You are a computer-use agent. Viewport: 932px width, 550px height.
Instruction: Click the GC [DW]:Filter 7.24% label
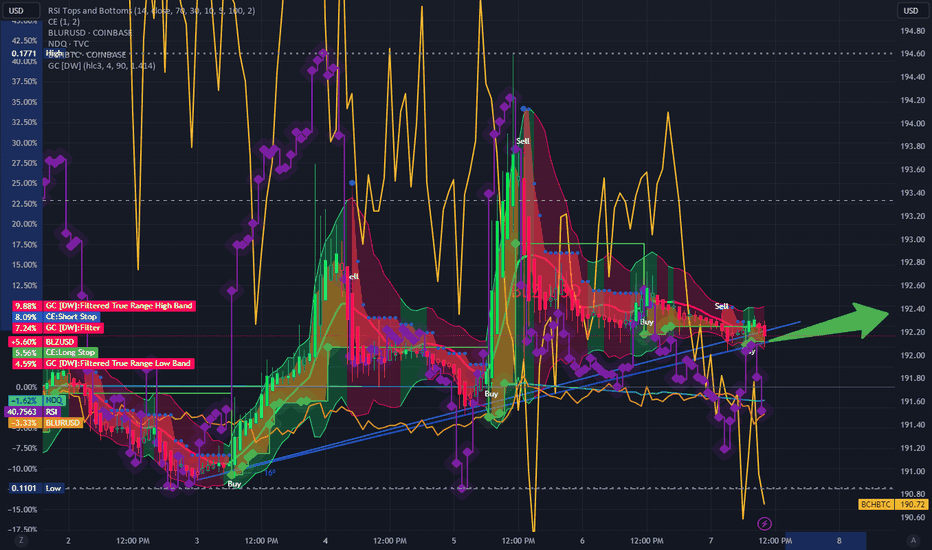tap(57, 328)
